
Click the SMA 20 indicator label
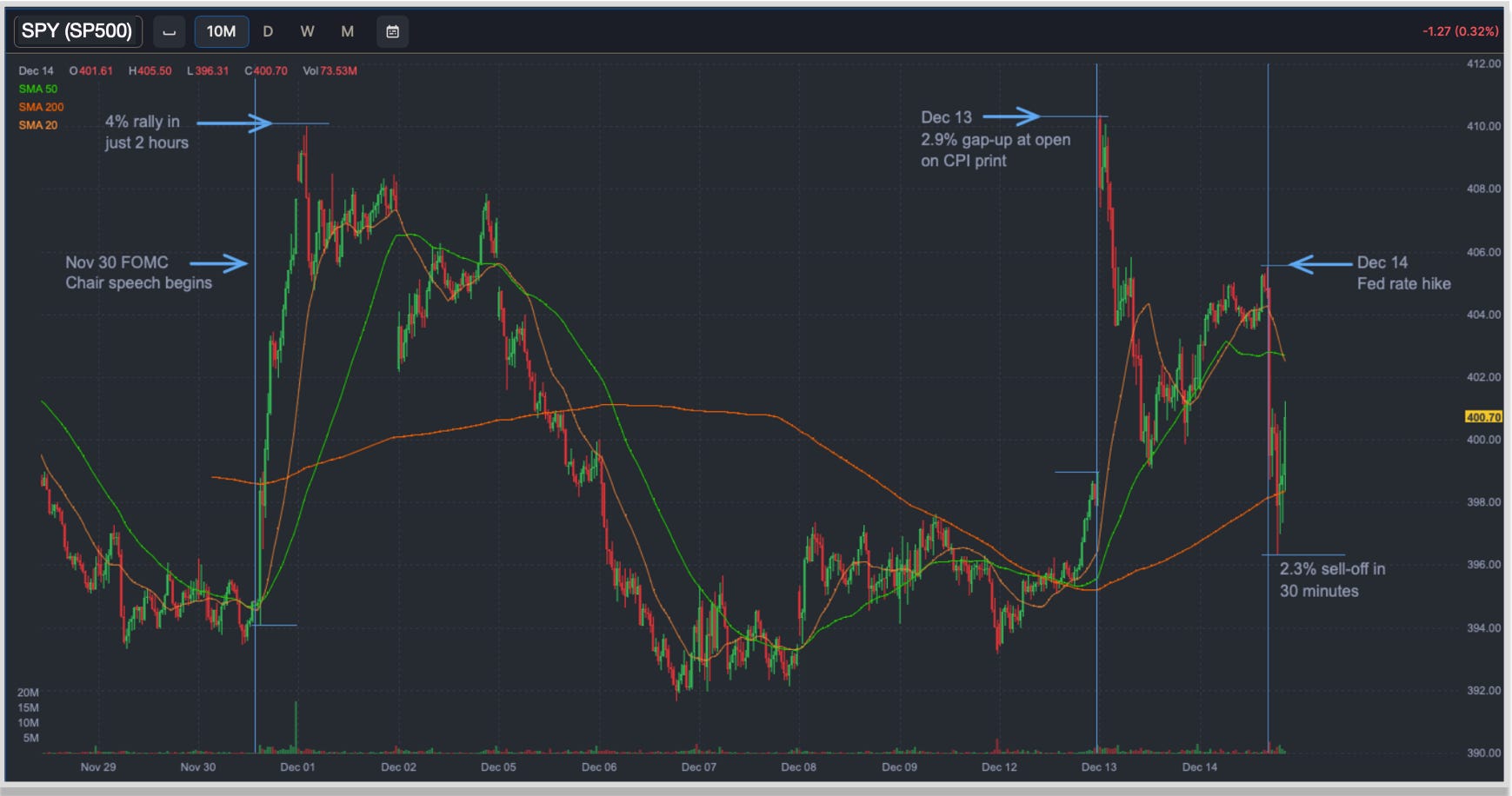point(38,125)
